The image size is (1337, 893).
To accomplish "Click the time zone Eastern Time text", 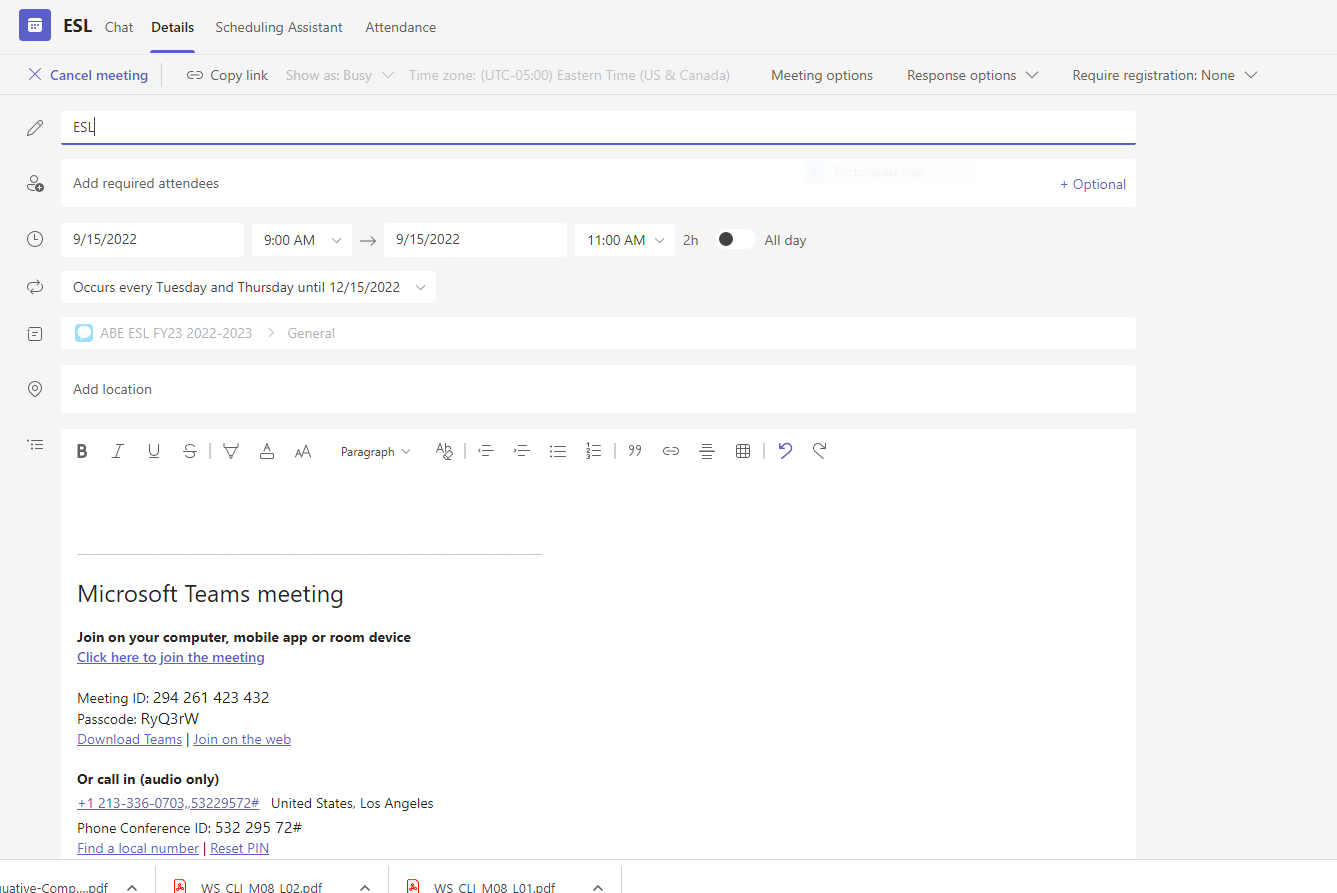I will point(569,75).
